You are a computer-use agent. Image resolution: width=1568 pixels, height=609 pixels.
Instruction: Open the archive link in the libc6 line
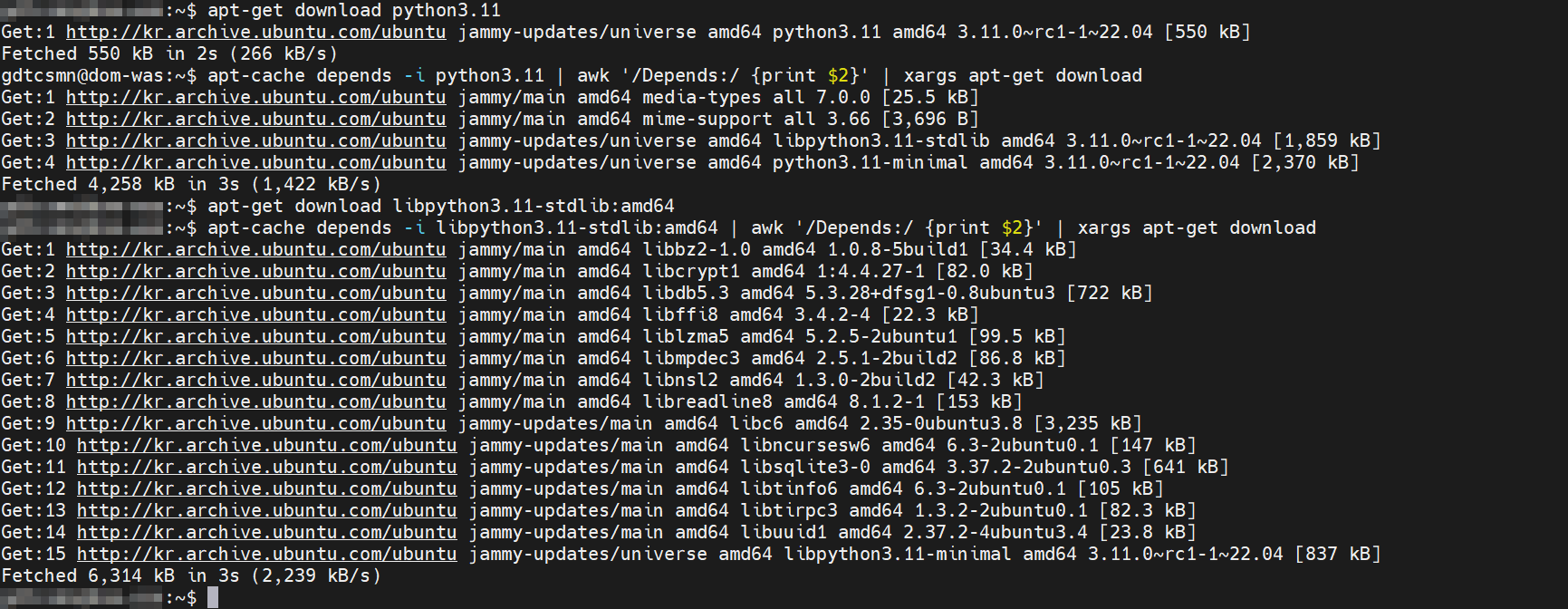256,423
